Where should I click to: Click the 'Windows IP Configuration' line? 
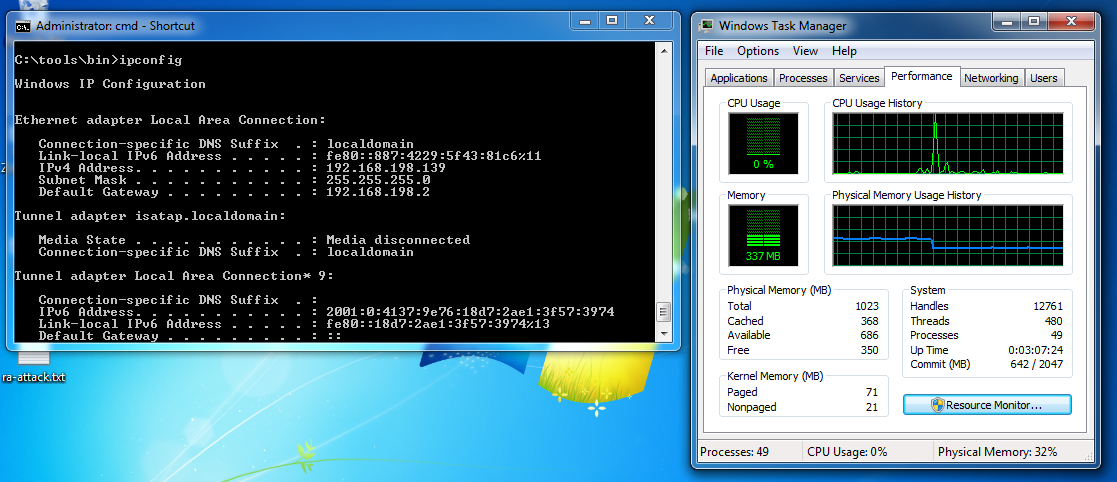coord(110,84)
